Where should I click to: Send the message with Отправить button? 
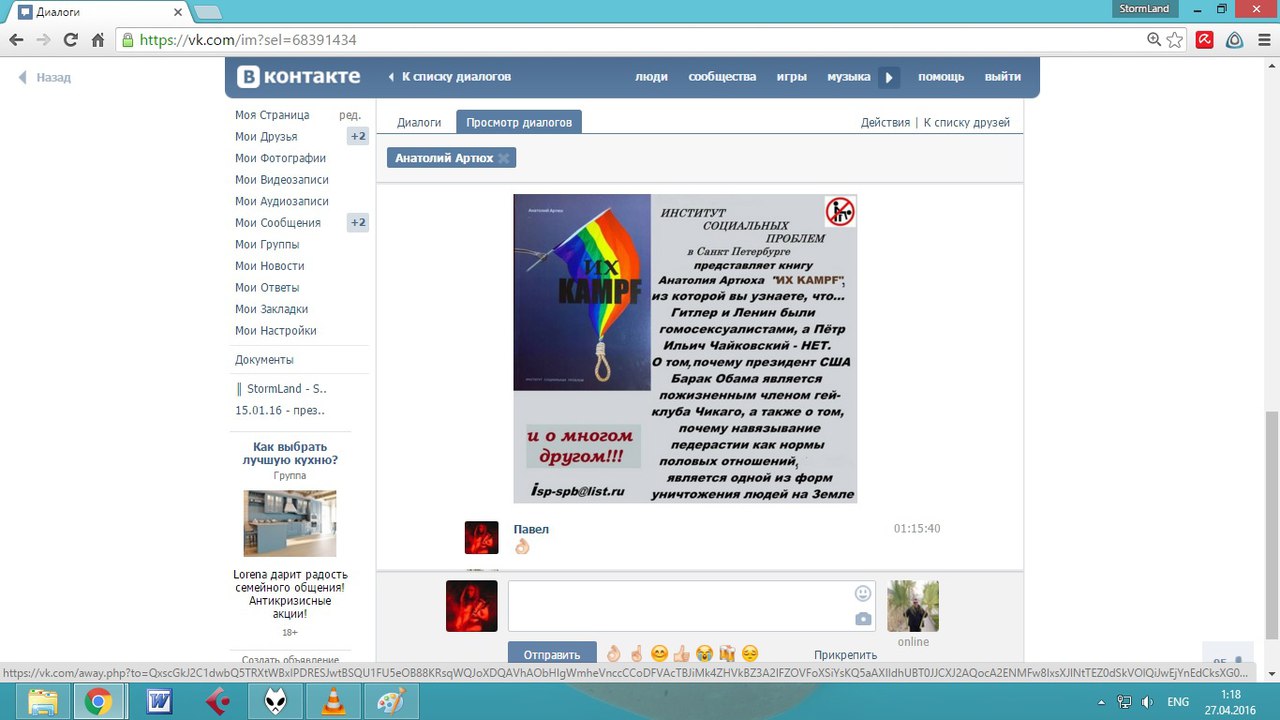coord(552,655)
